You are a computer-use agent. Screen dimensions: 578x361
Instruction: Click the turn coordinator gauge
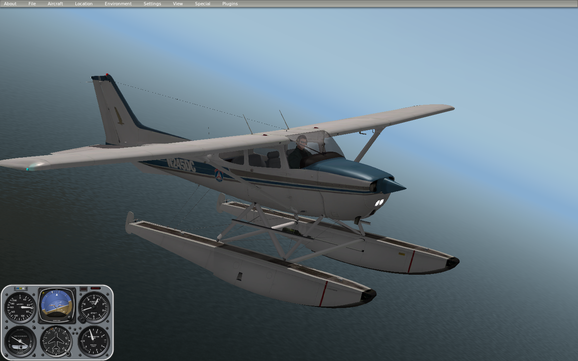coord(20,341)
